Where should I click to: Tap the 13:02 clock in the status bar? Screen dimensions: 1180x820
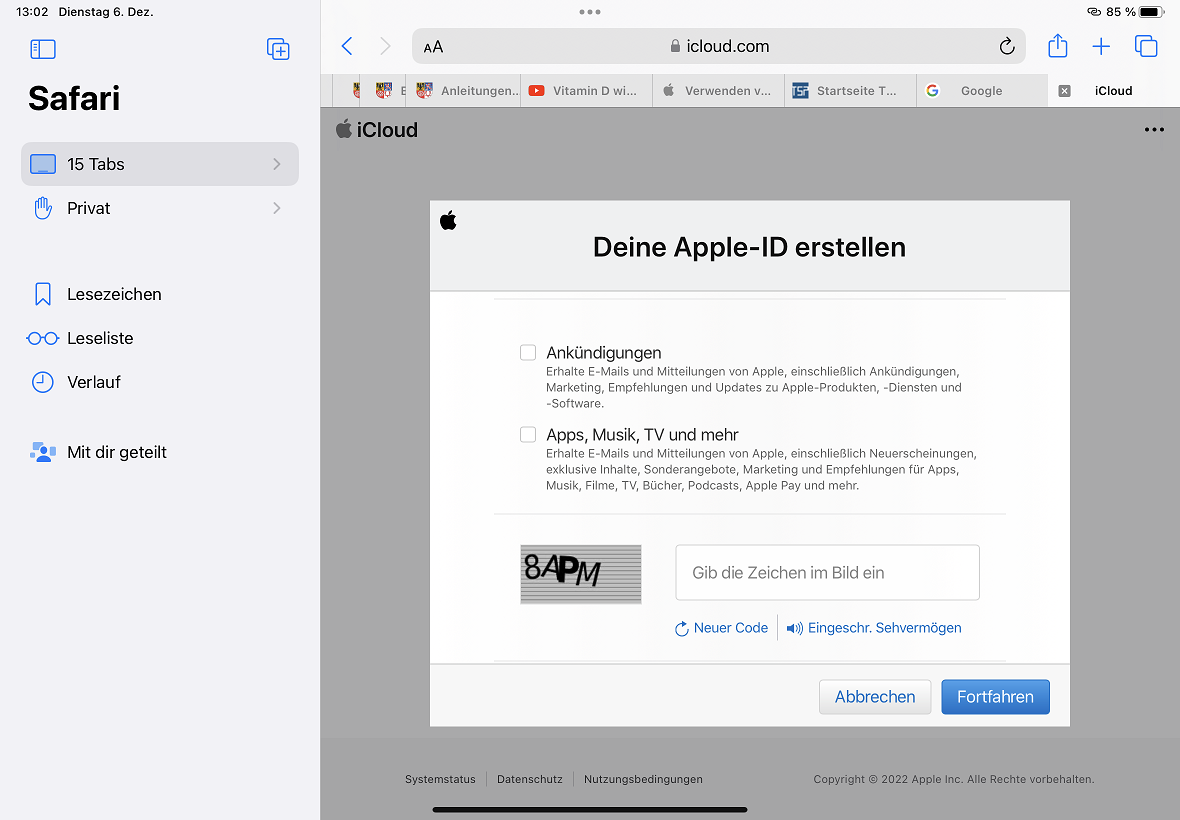[x=32, y=12]
